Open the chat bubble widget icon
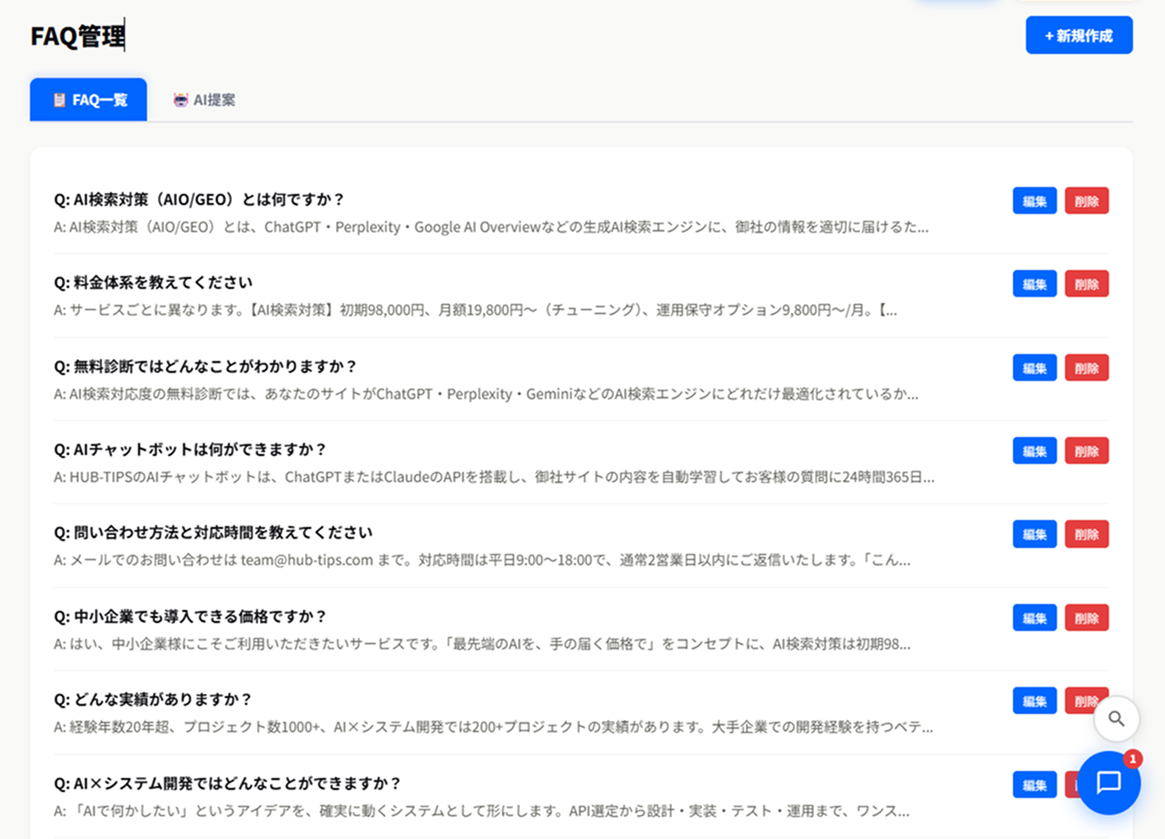Image resolution: width=1165 pixels, height=839 pixels. click(1109, 783)
